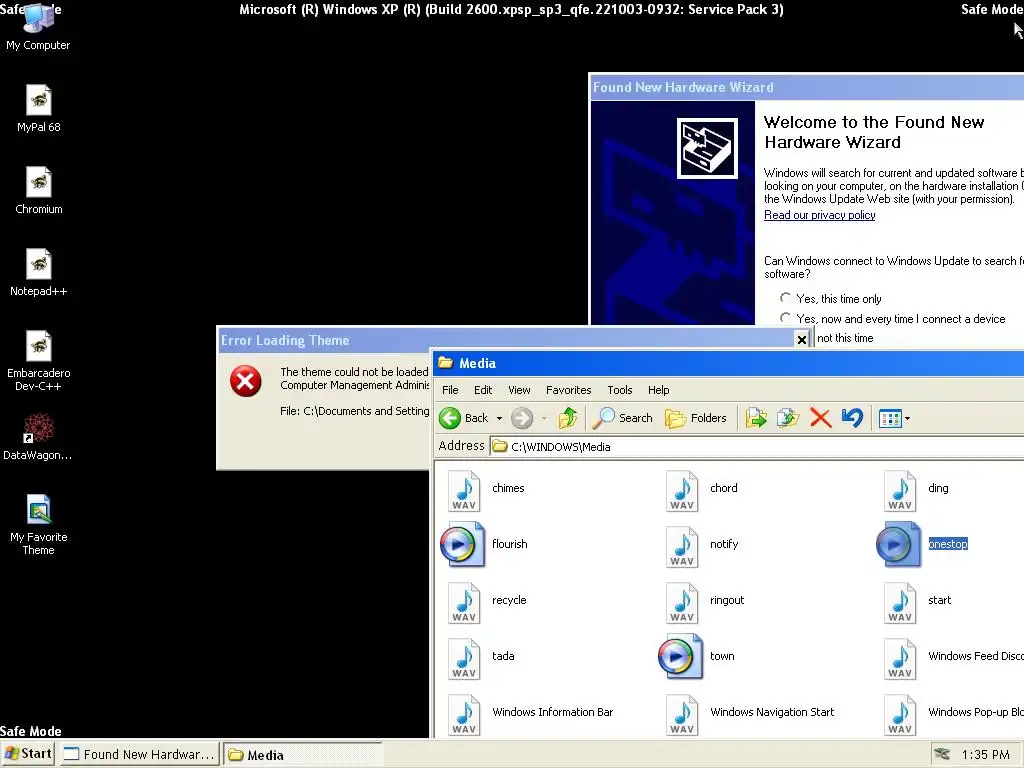
Task: Open the Help menu in Media
Action: 658,390
